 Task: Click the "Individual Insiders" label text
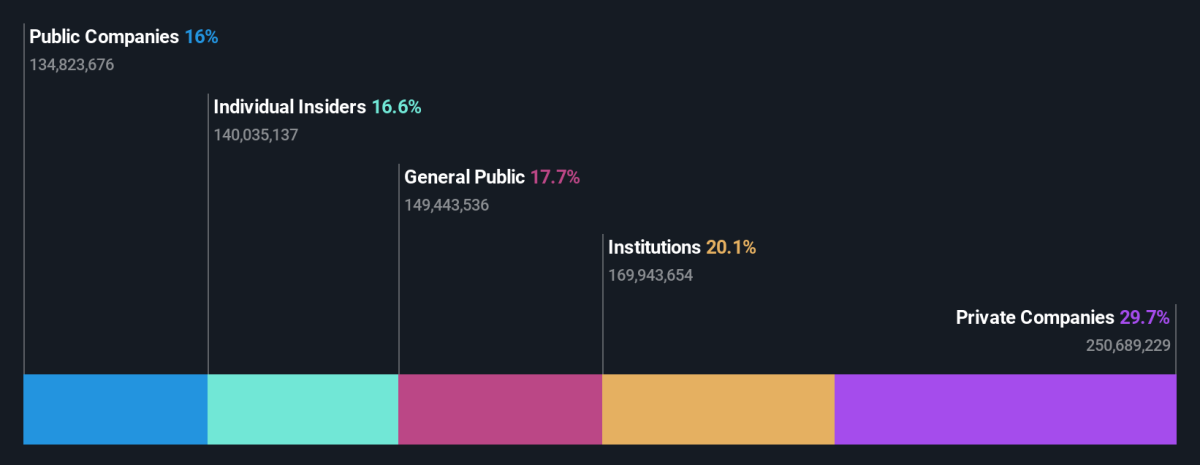[x=290, y=107]
